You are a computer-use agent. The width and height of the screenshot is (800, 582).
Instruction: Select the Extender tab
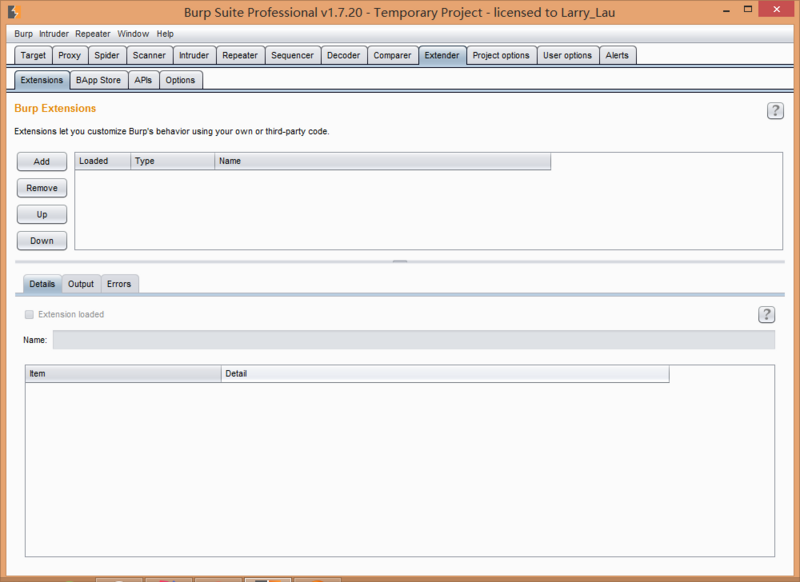click(x=442, y=55)
